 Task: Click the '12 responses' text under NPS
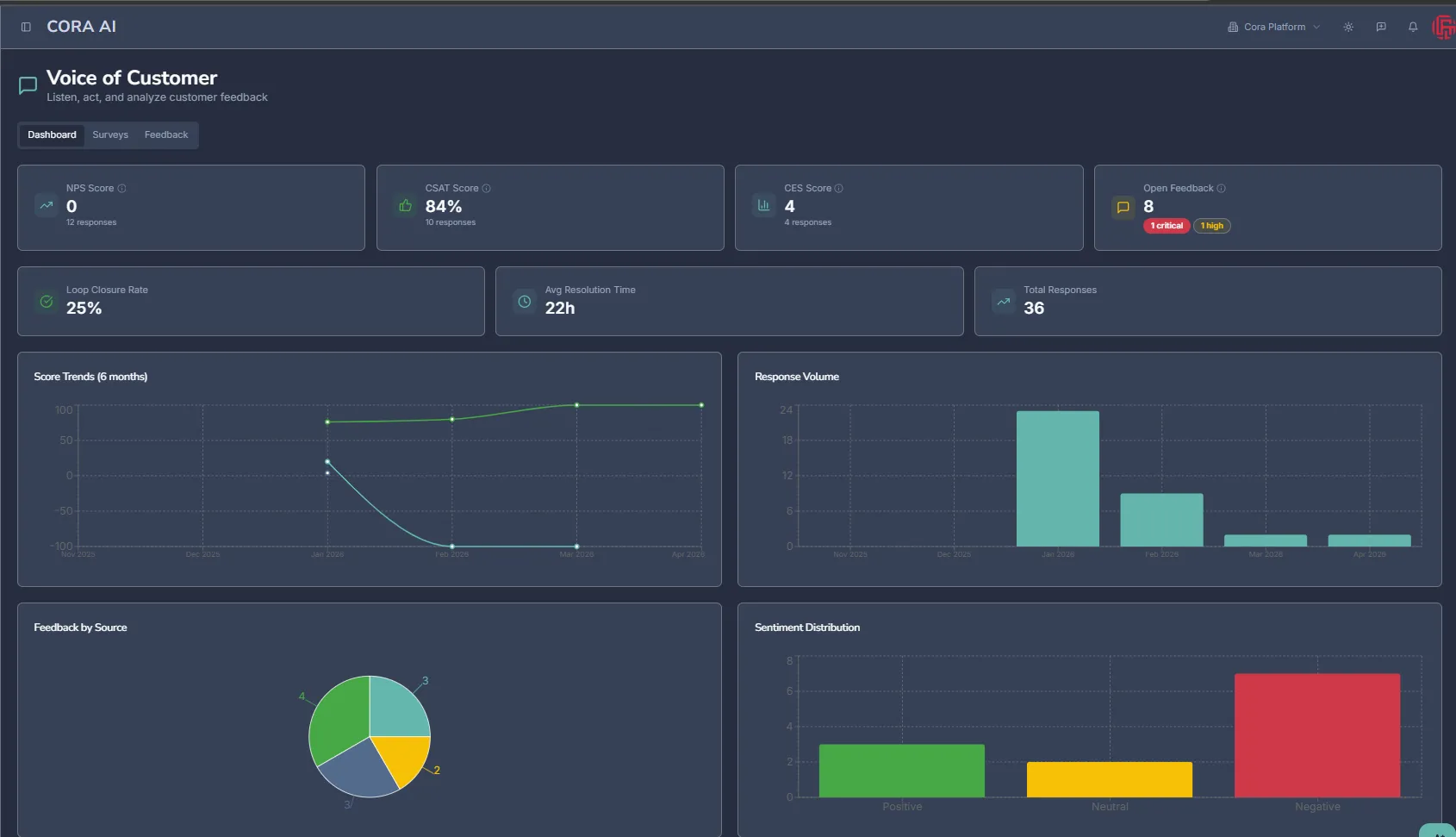tap(91, 222)
